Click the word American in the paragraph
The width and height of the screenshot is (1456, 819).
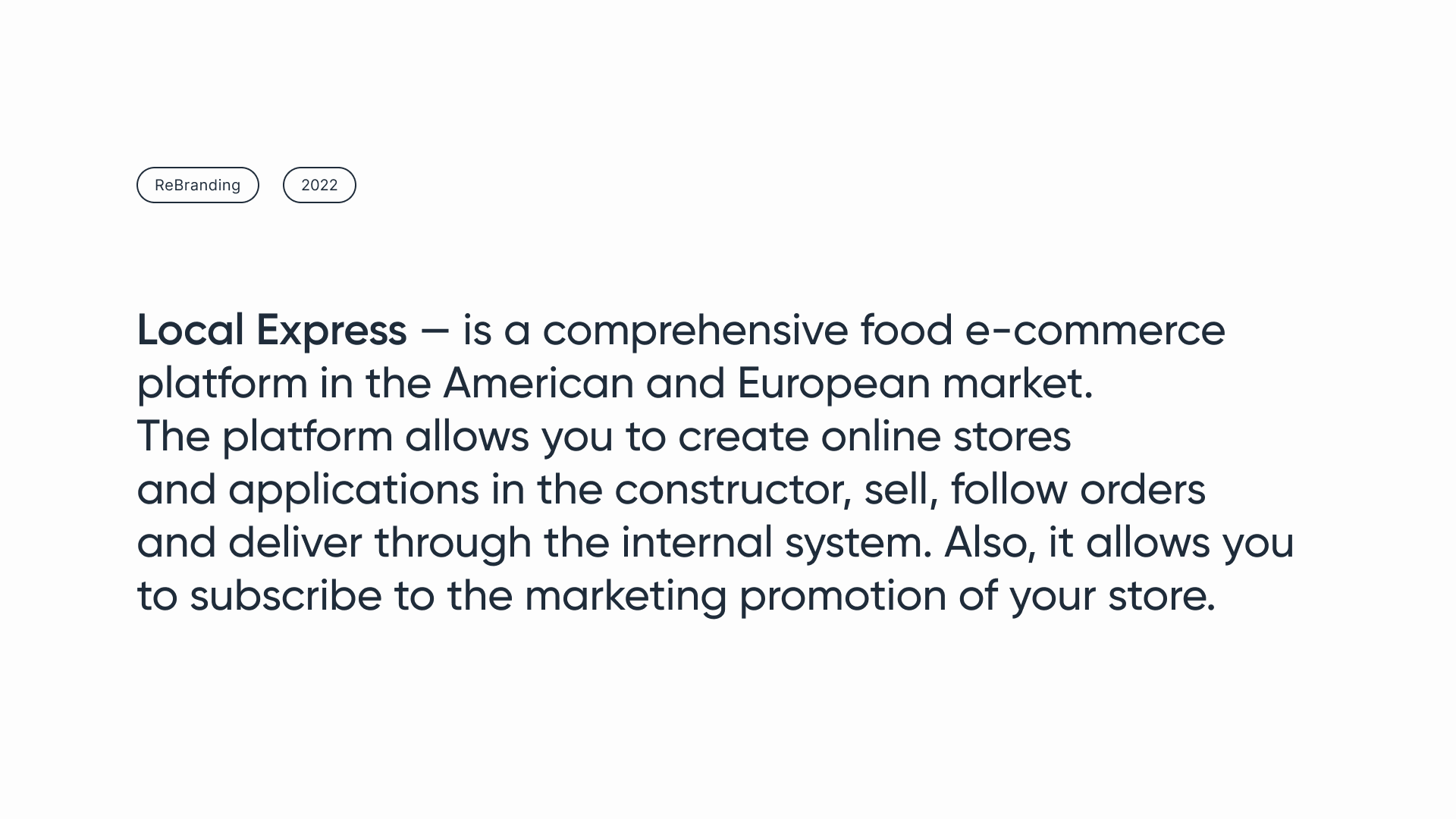[x=538, y=383]
